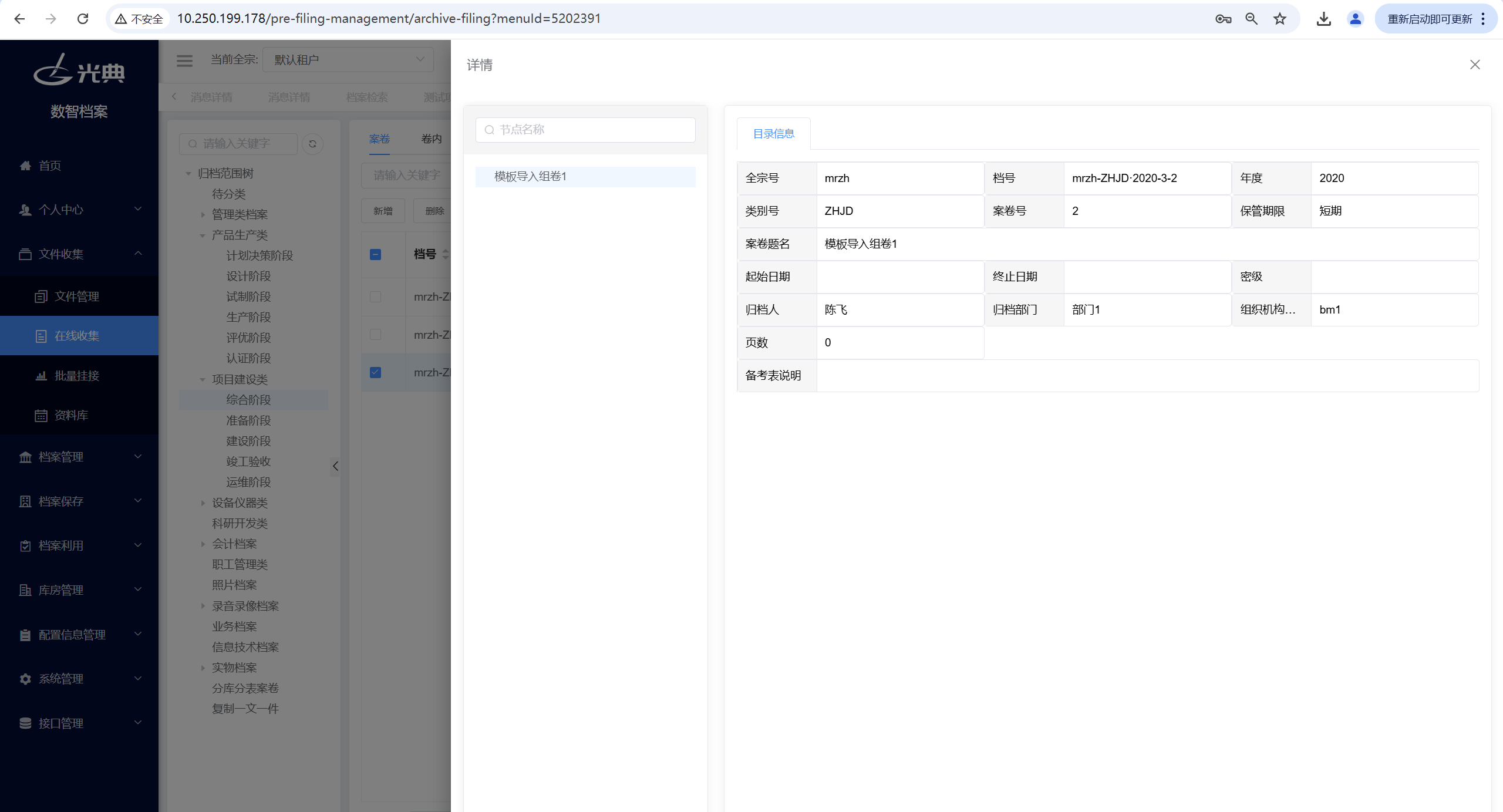The height and width of the screenshot is (812, 1503).
Task: Click 重新启动即可更新 browser update button
Action: [x=1430, y=19]
